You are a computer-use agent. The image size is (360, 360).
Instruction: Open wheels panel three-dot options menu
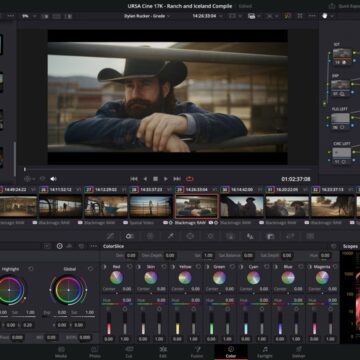[x=94, y=246]
